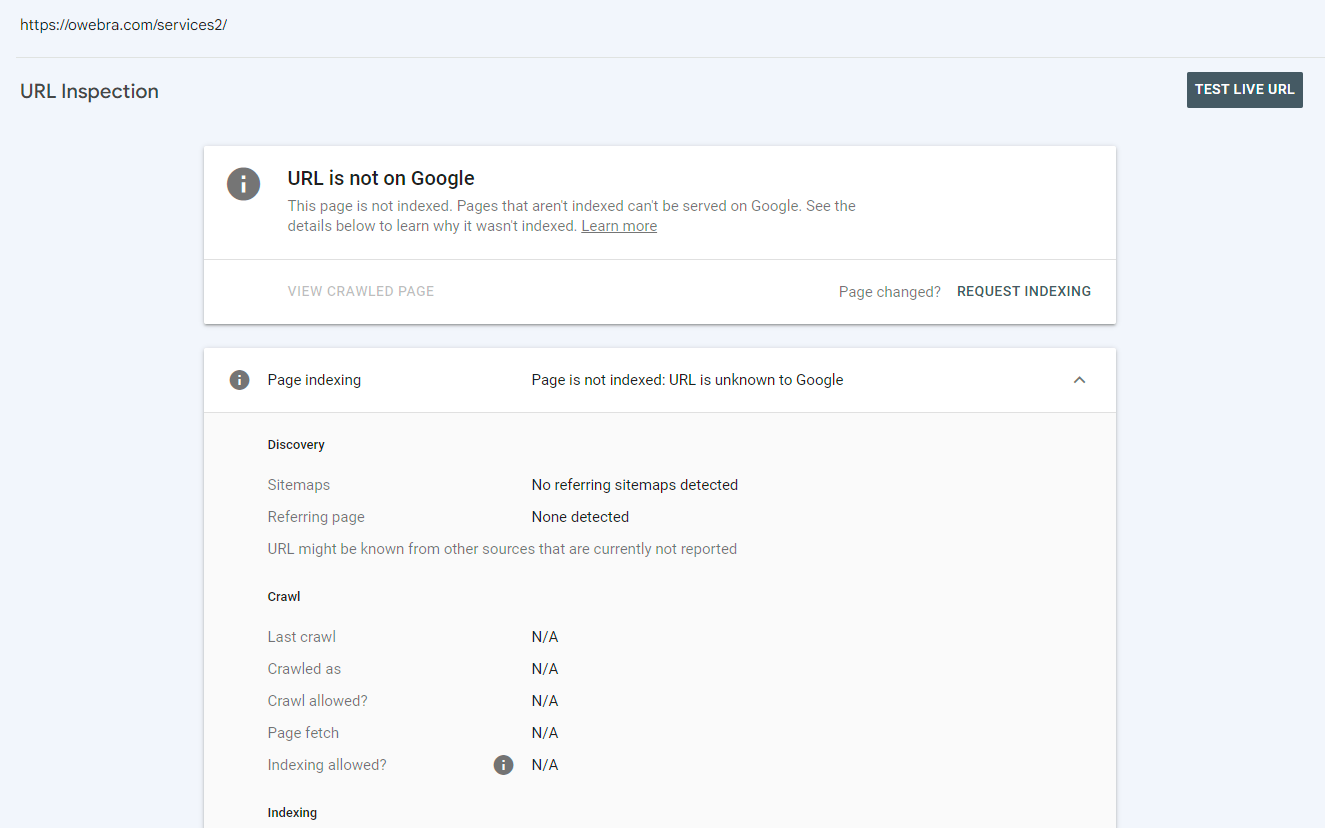Click the Referring page label
The height and width of the screenshot is (828, 1325).
(x=316, y=517)
